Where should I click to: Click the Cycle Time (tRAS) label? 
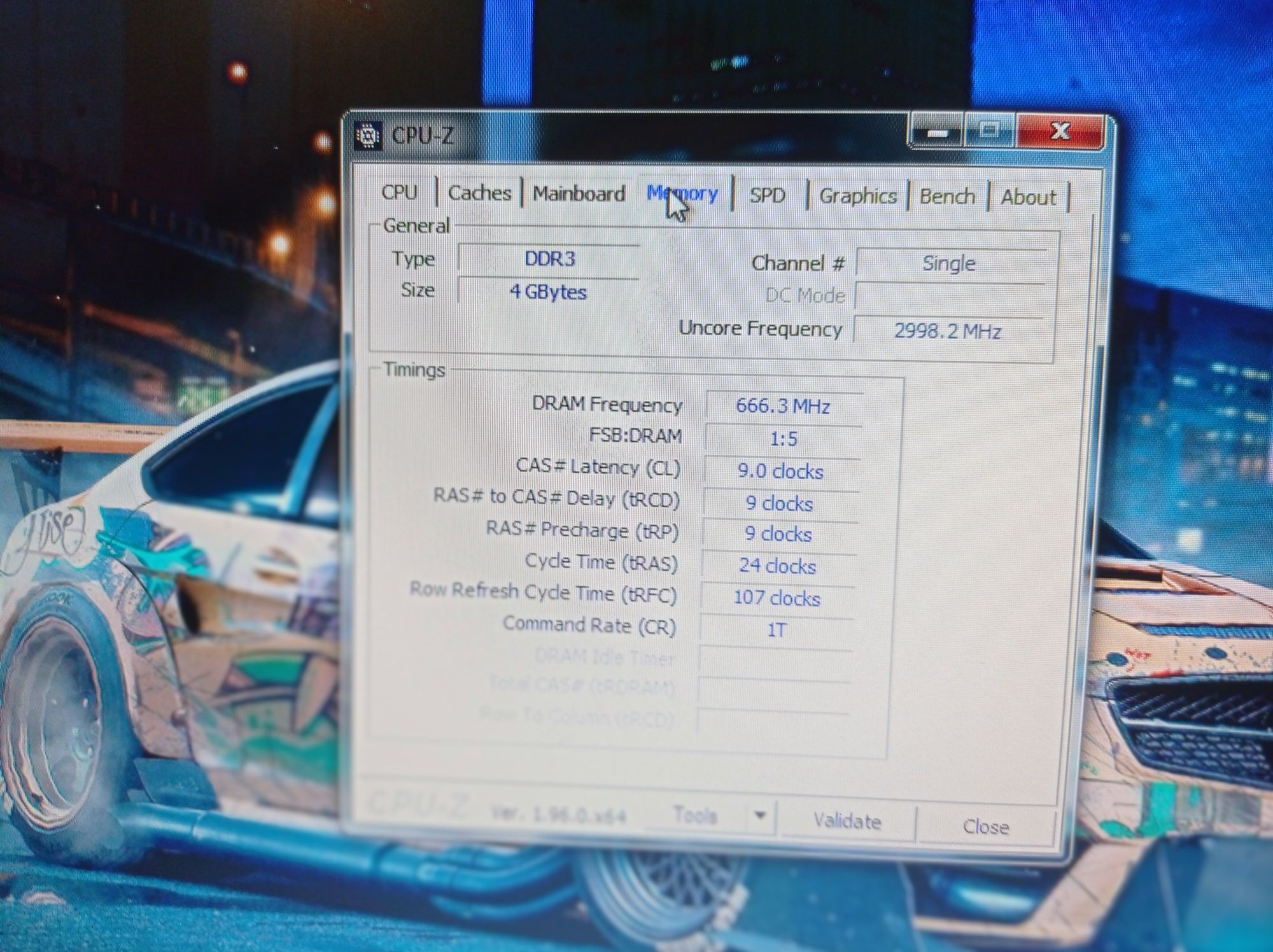(x=601, y=562)
